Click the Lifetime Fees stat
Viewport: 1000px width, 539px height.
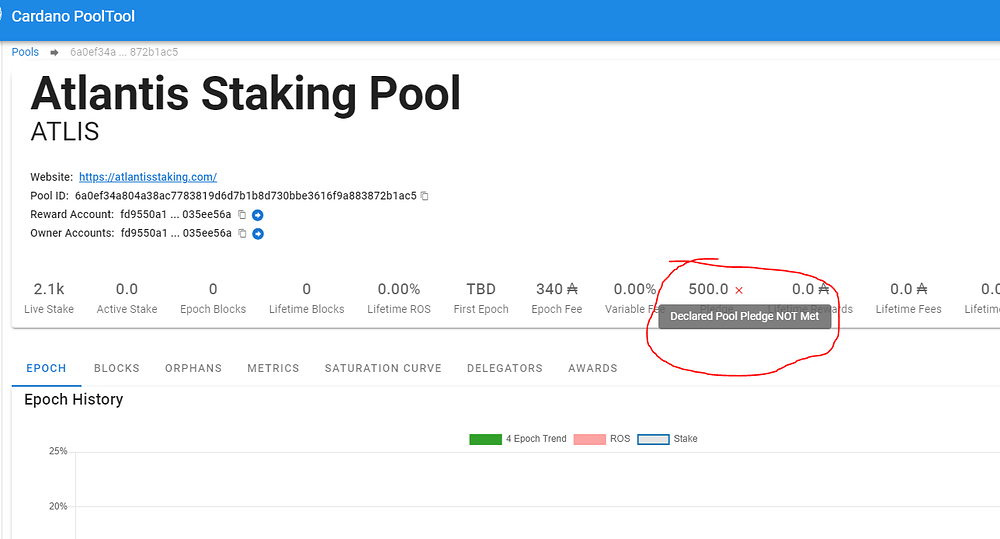pyautogui.click(x=908, y=298)
